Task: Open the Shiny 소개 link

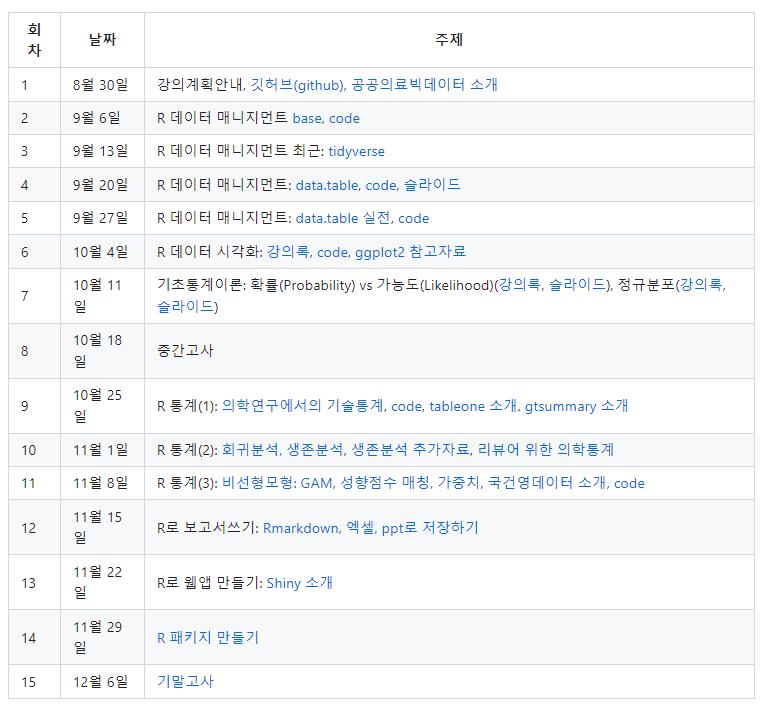Action: point(300,583)
